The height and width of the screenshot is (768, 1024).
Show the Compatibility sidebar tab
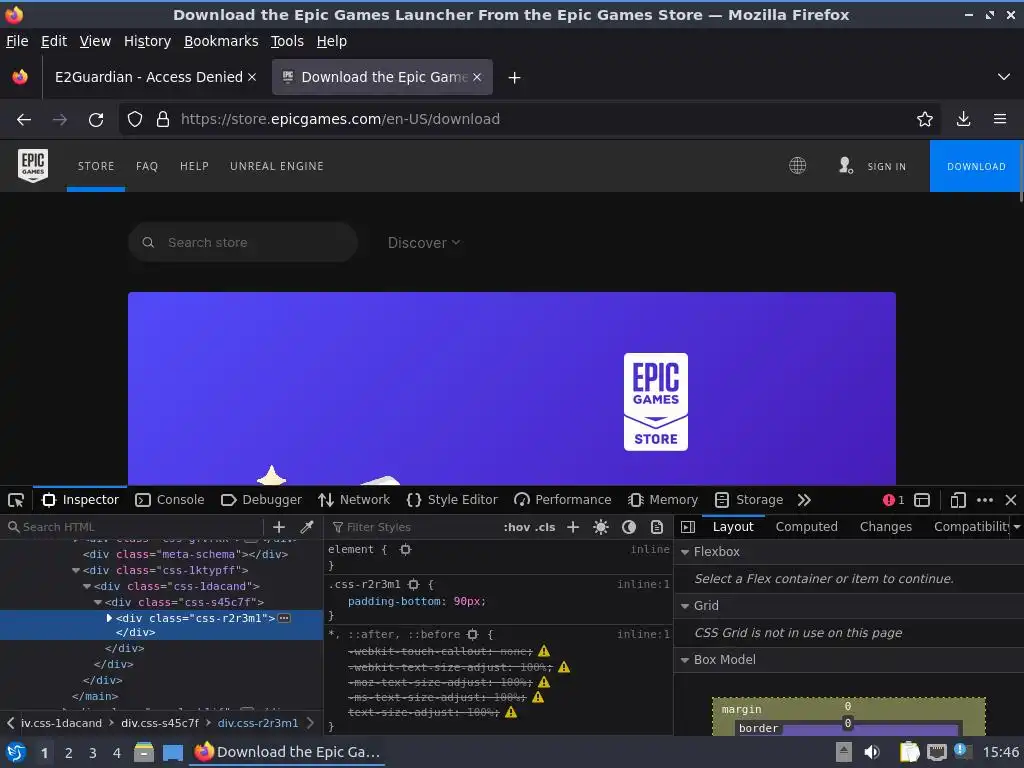[x=972, y=527]
